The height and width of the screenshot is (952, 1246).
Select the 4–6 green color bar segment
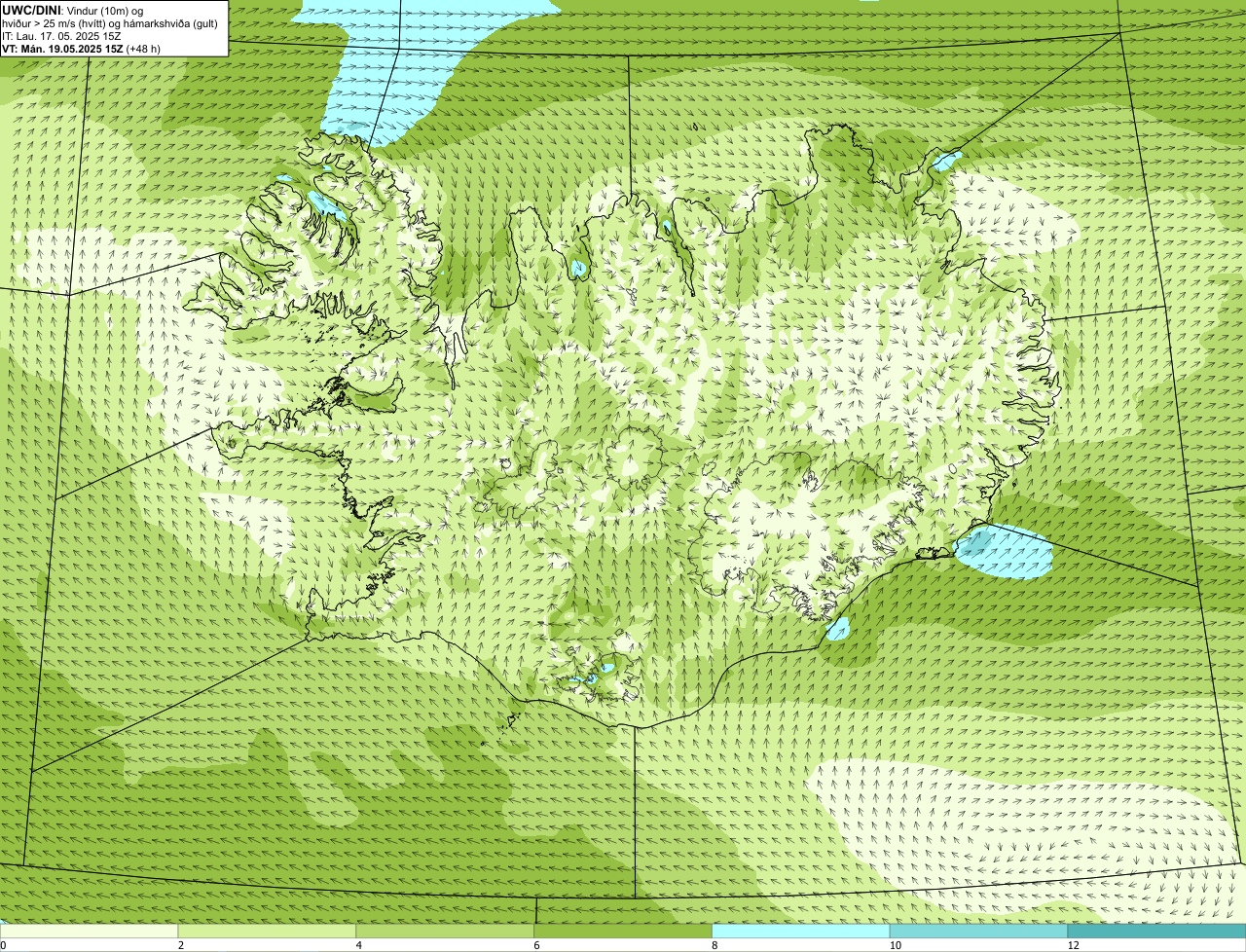tap(446, 931)
